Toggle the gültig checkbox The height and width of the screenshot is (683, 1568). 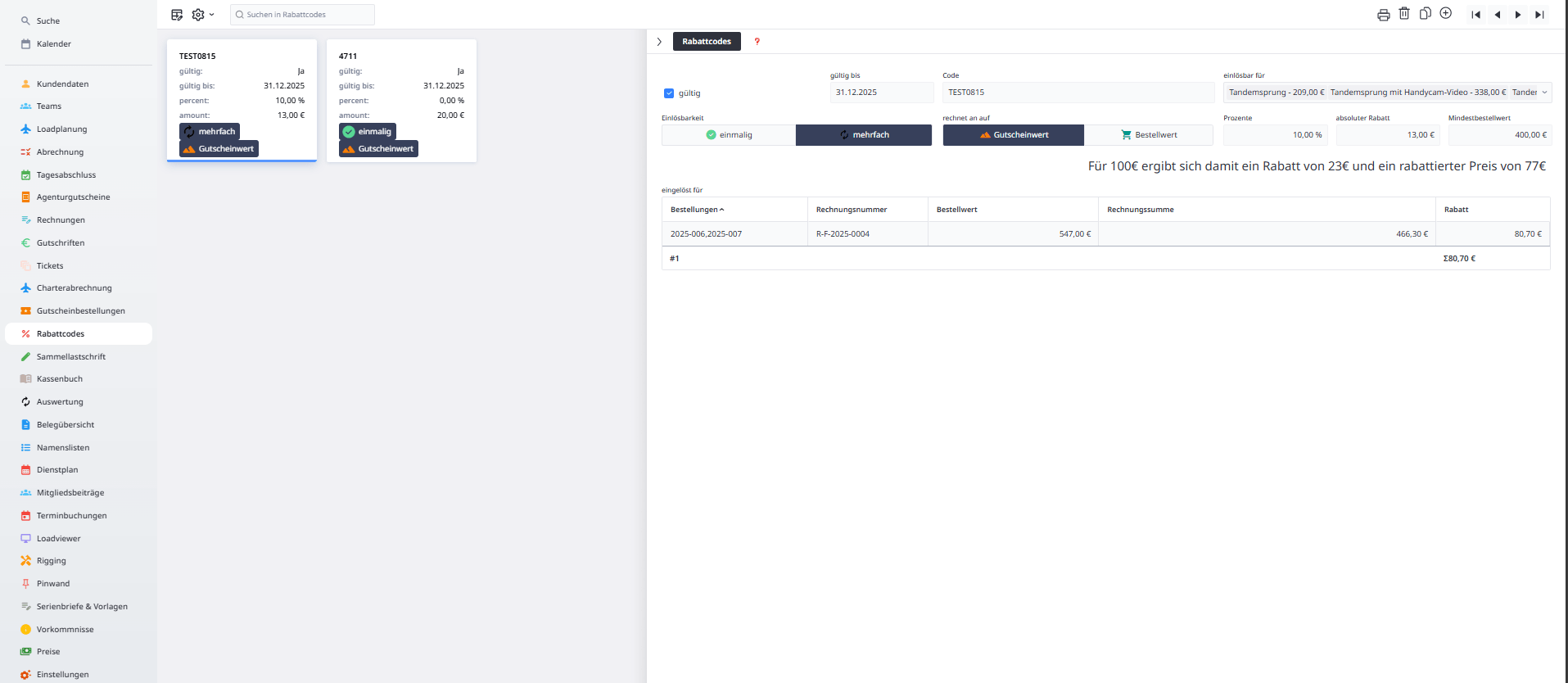669,93
